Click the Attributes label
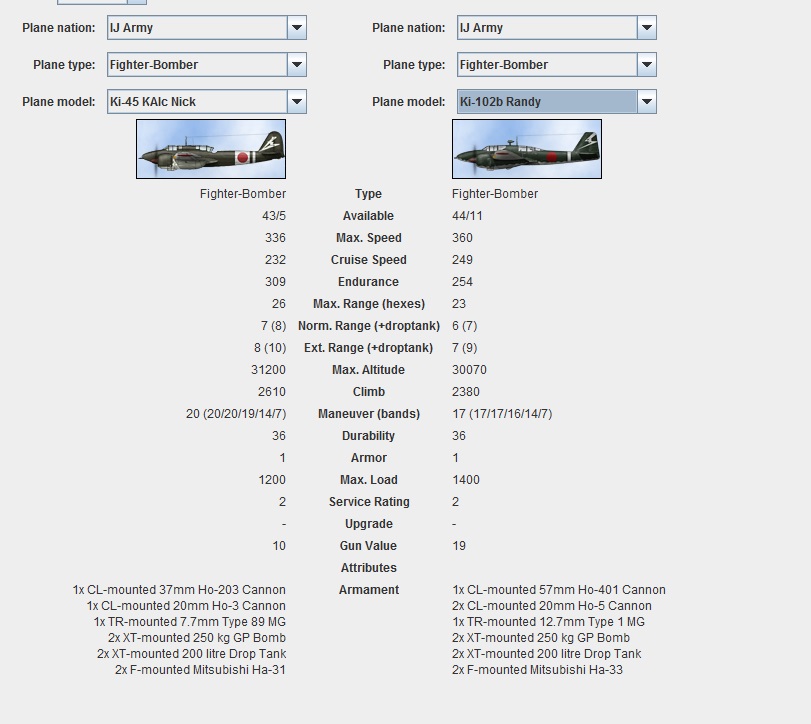 (369, 568)
